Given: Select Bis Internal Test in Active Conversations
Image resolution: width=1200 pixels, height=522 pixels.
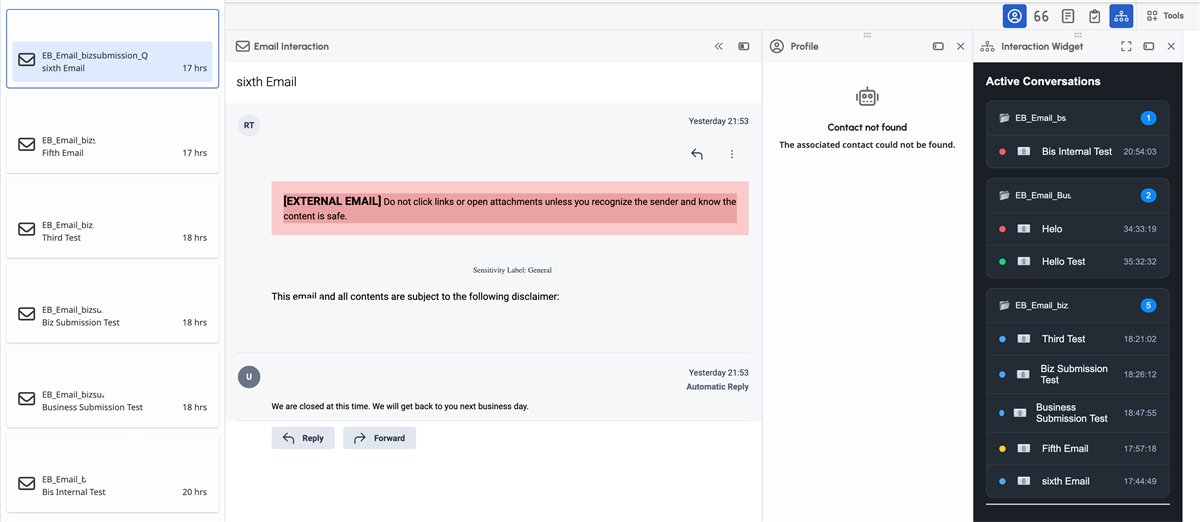Looking at the screenshot, I should click(x=1078, y=151).
